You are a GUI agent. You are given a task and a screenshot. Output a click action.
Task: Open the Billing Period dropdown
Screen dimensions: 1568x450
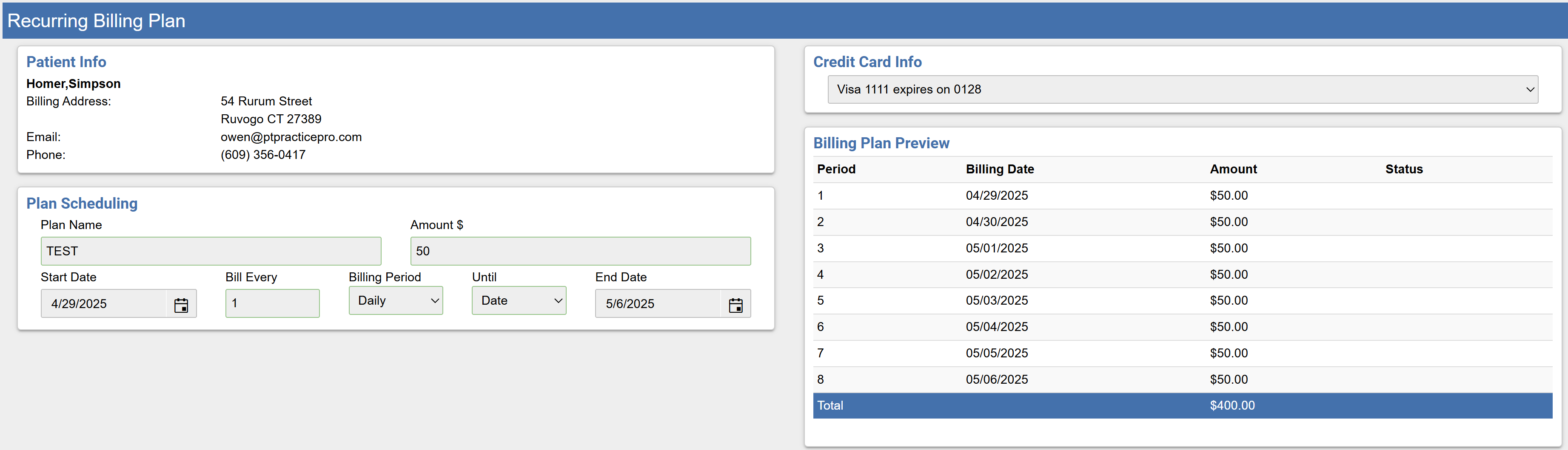click(x=396, y=300)
